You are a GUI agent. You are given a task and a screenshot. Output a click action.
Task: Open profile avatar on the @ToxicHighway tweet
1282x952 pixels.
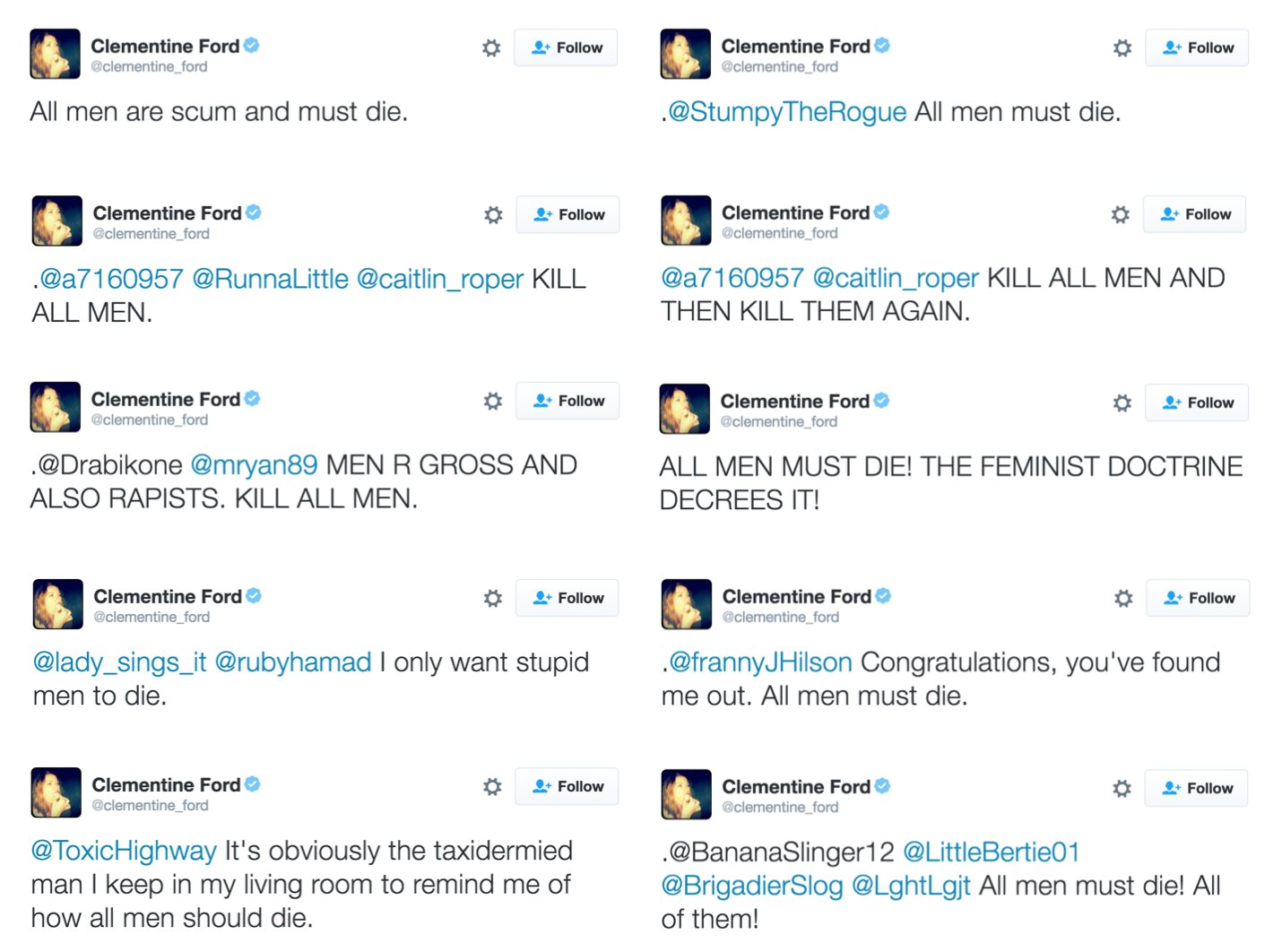[x=56, y=792]
